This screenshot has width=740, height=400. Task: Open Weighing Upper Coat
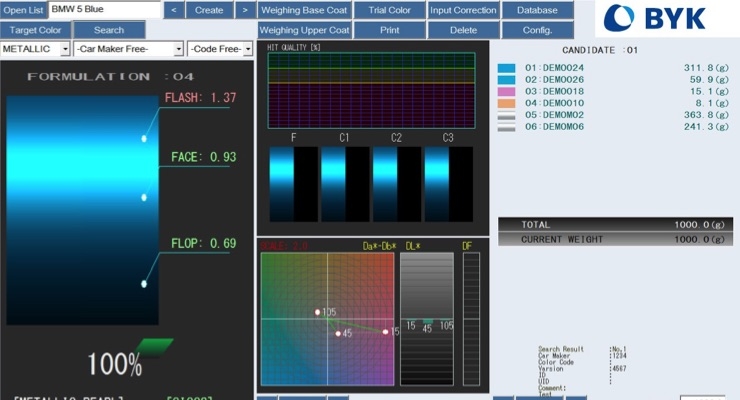pos(304,30)
